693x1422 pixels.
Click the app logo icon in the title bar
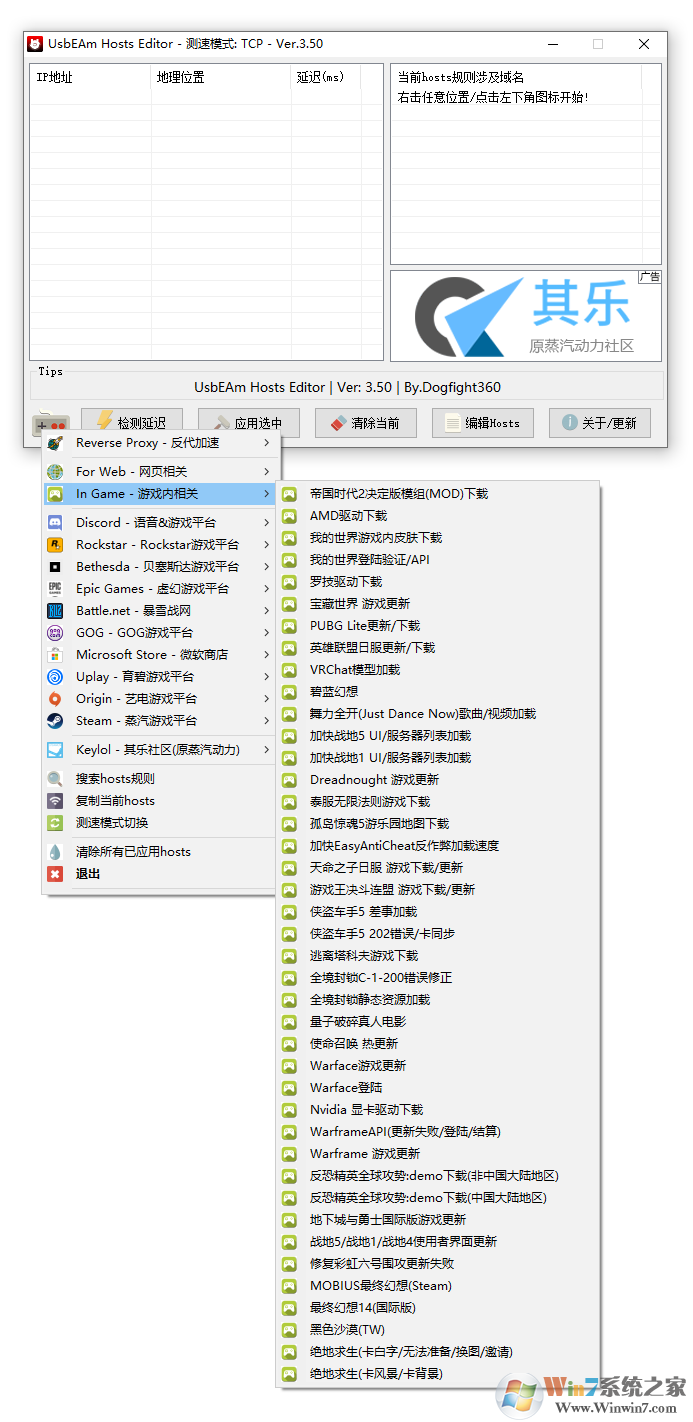click(35, 44)
